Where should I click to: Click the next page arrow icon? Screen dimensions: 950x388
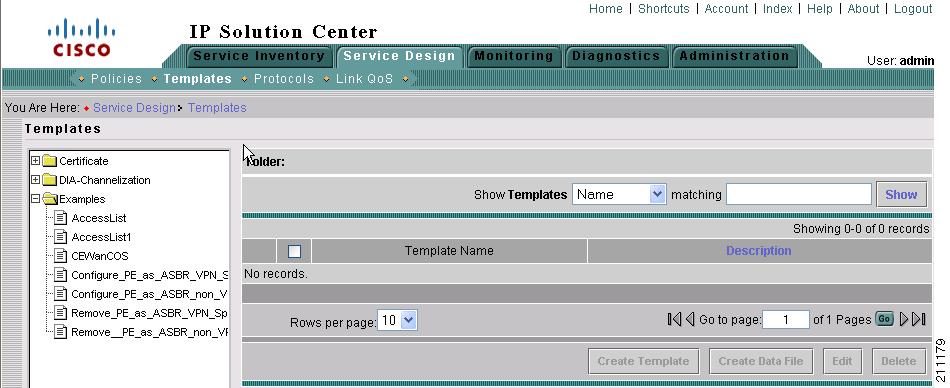(903, 319)
